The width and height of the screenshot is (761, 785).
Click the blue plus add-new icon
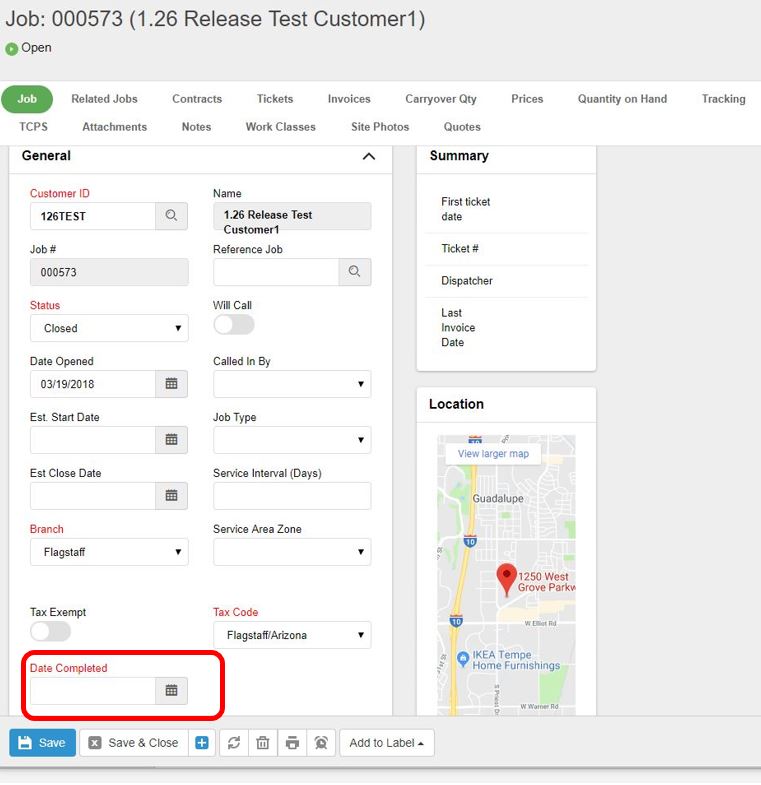(x=202, y=742)
